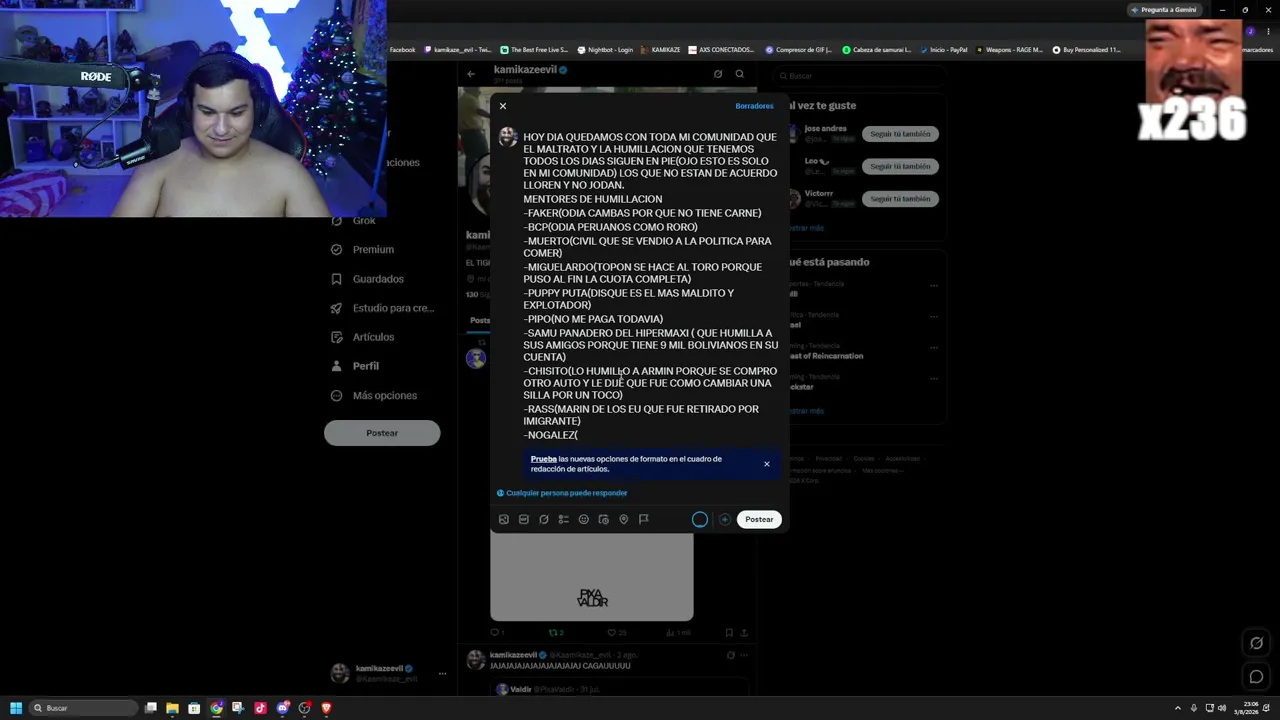Open the emoji picker
The image size is (1280, 720).
tap(584, 519)
